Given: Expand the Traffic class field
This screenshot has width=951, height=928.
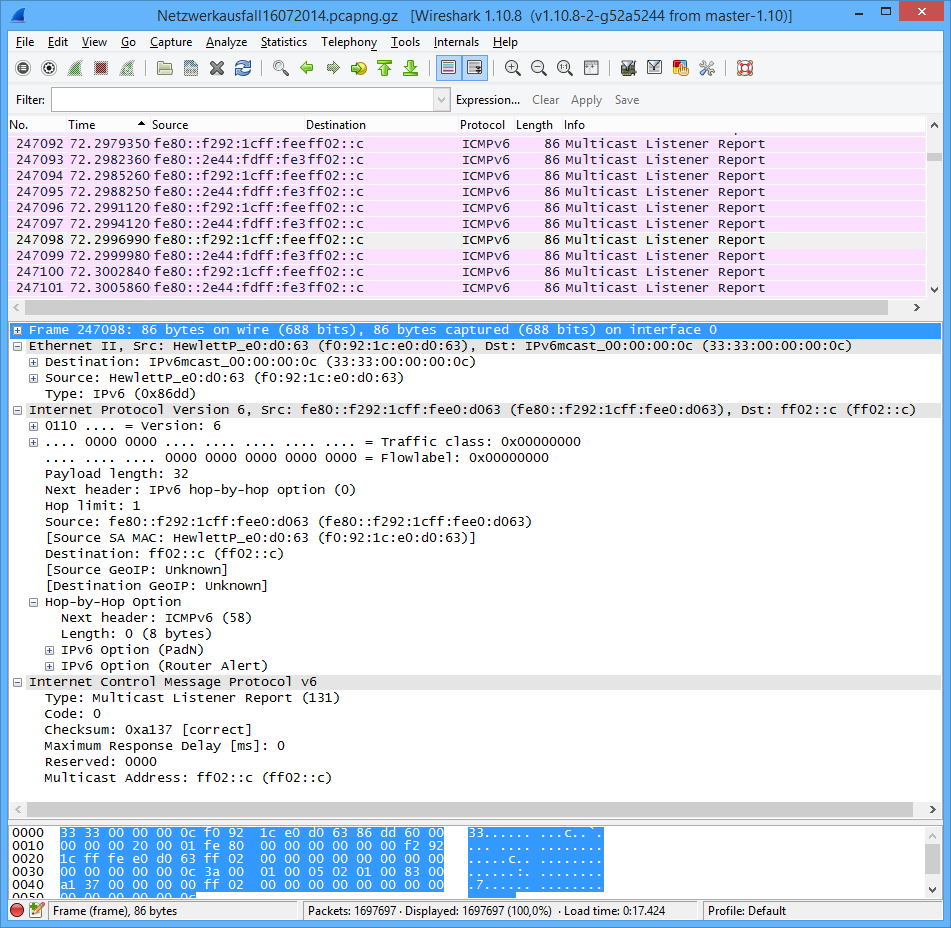Looking at the screenshot, I should coord(33,442).
